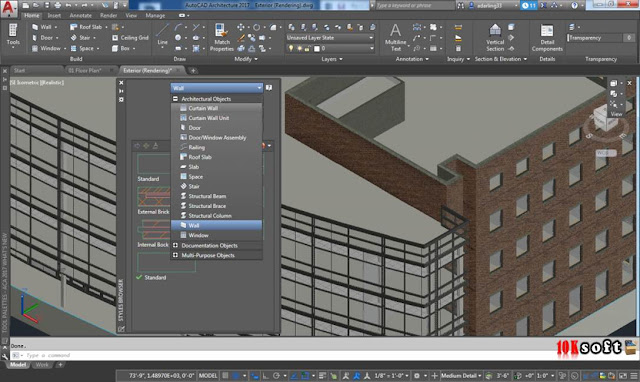Open the Annotate ribbon tab
The height and width of the screenshot is (382, 640).
click(80, 16)
